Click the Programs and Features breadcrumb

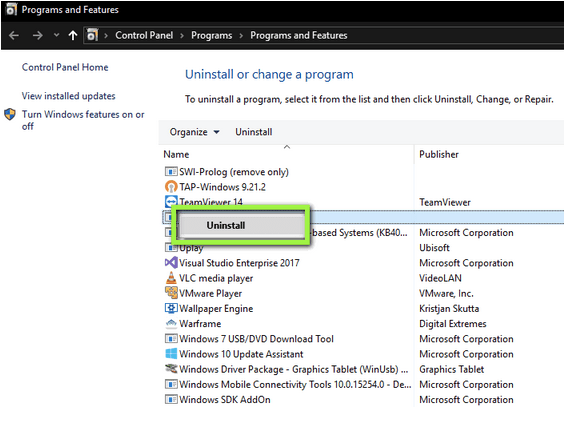point(299,35)
